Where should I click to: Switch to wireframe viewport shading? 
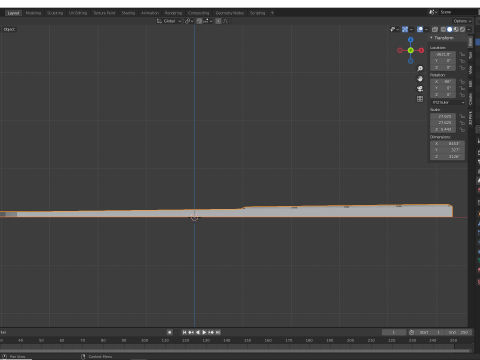443,29
